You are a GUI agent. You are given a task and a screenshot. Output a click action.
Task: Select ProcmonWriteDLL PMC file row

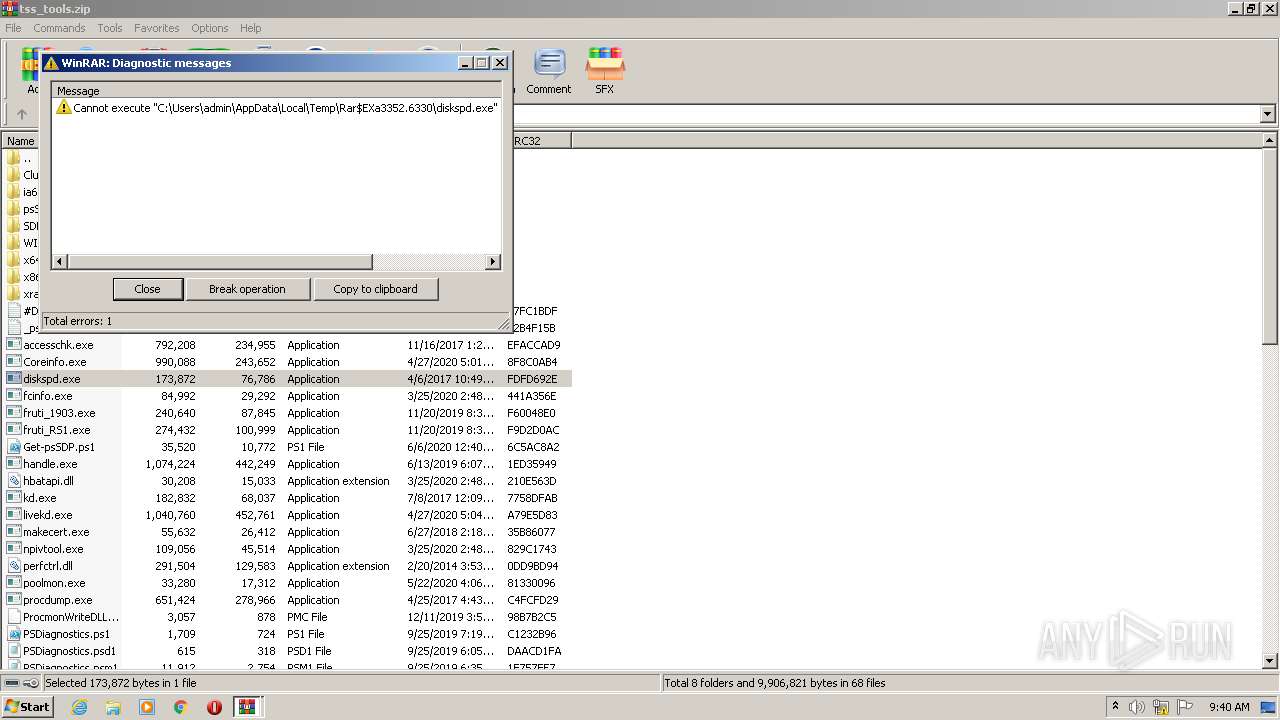click(x=287, y=617)
